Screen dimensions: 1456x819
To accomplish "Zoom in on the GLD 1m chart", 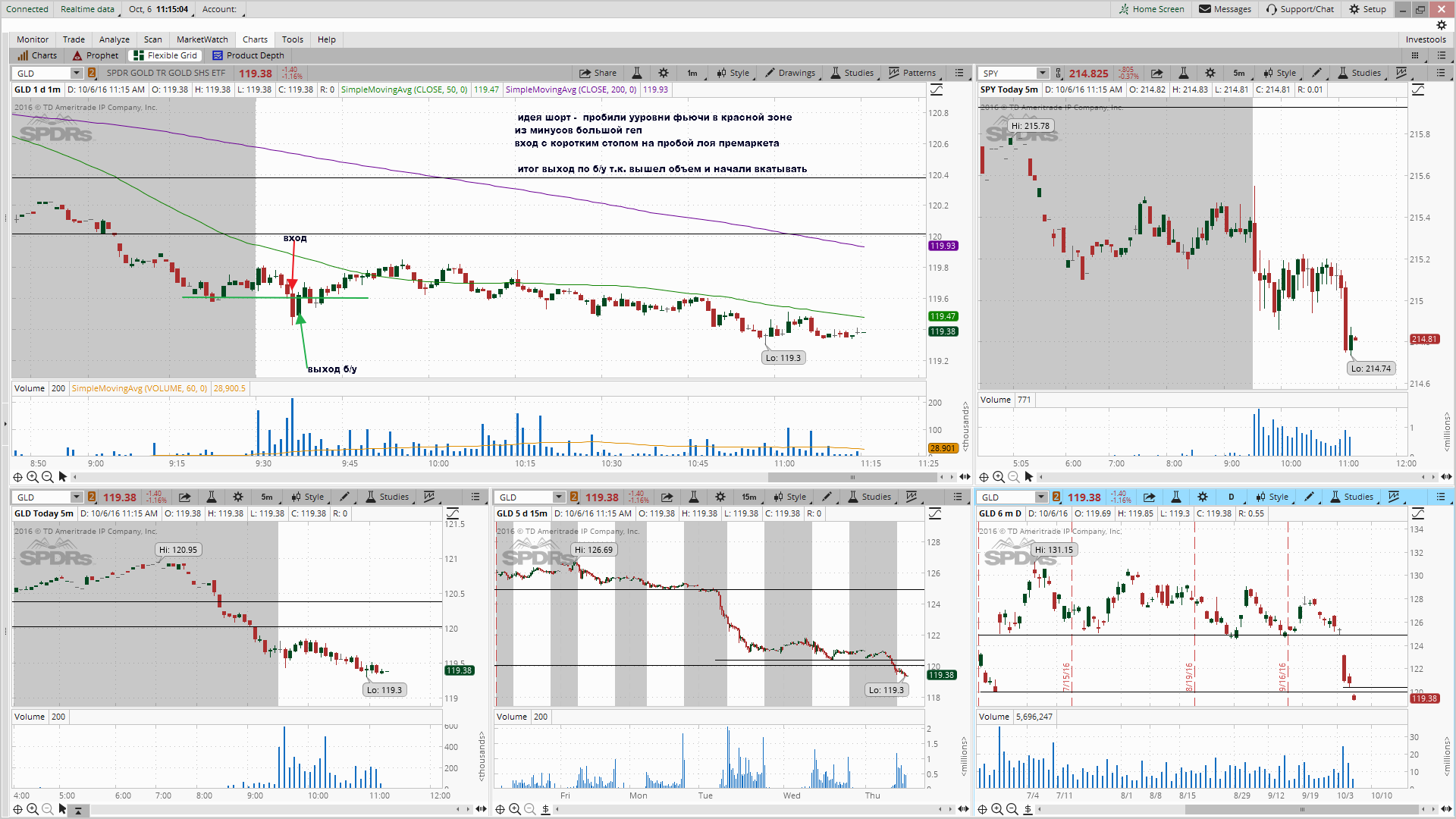I will pyautogui.click(x=33, y=477).
